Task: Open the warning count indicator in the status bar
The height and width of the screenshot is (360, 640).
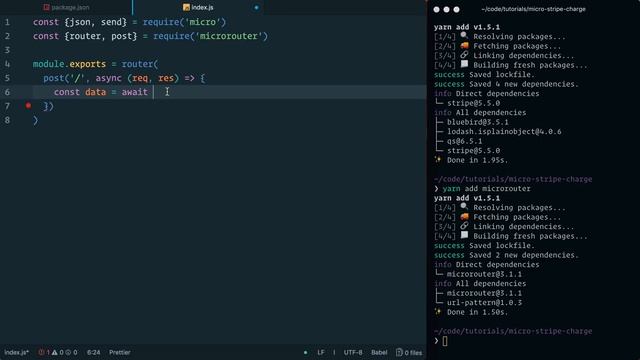Action: tap(57, 352)
